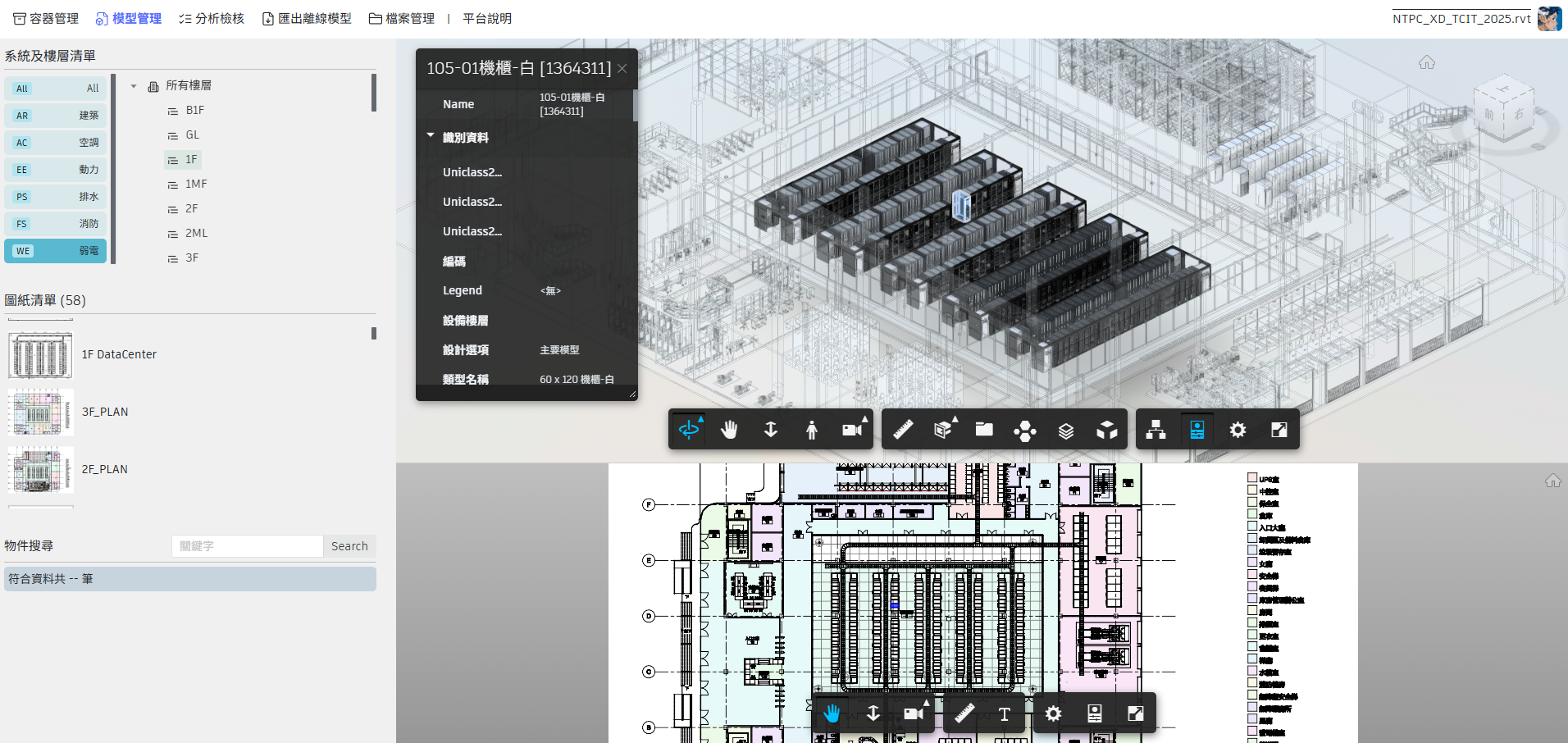Viewport: 1568px width, 743px height.
Task: Collapse the 識別資料 section in the properties panel
Action: click(429, 135)
